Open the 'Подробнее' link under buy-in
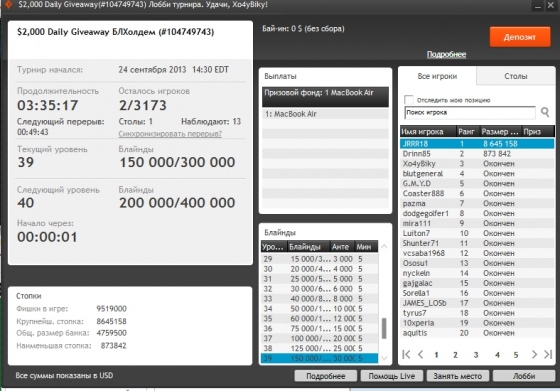Viewport: 560px width, 391px height. 446,54
